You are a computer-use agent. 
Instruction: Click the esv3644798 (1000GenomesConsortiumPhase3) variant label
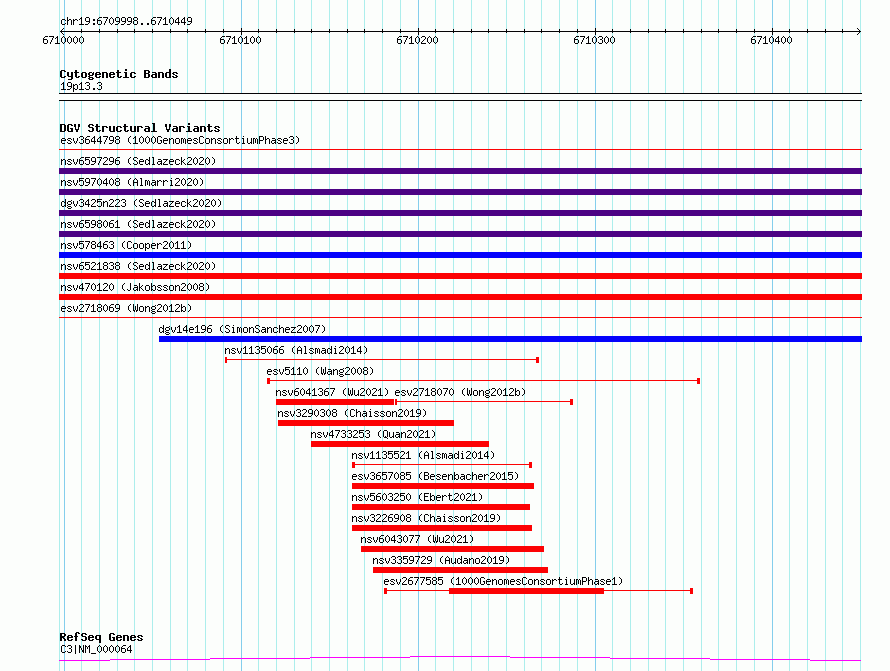click(x=180, y=140)
